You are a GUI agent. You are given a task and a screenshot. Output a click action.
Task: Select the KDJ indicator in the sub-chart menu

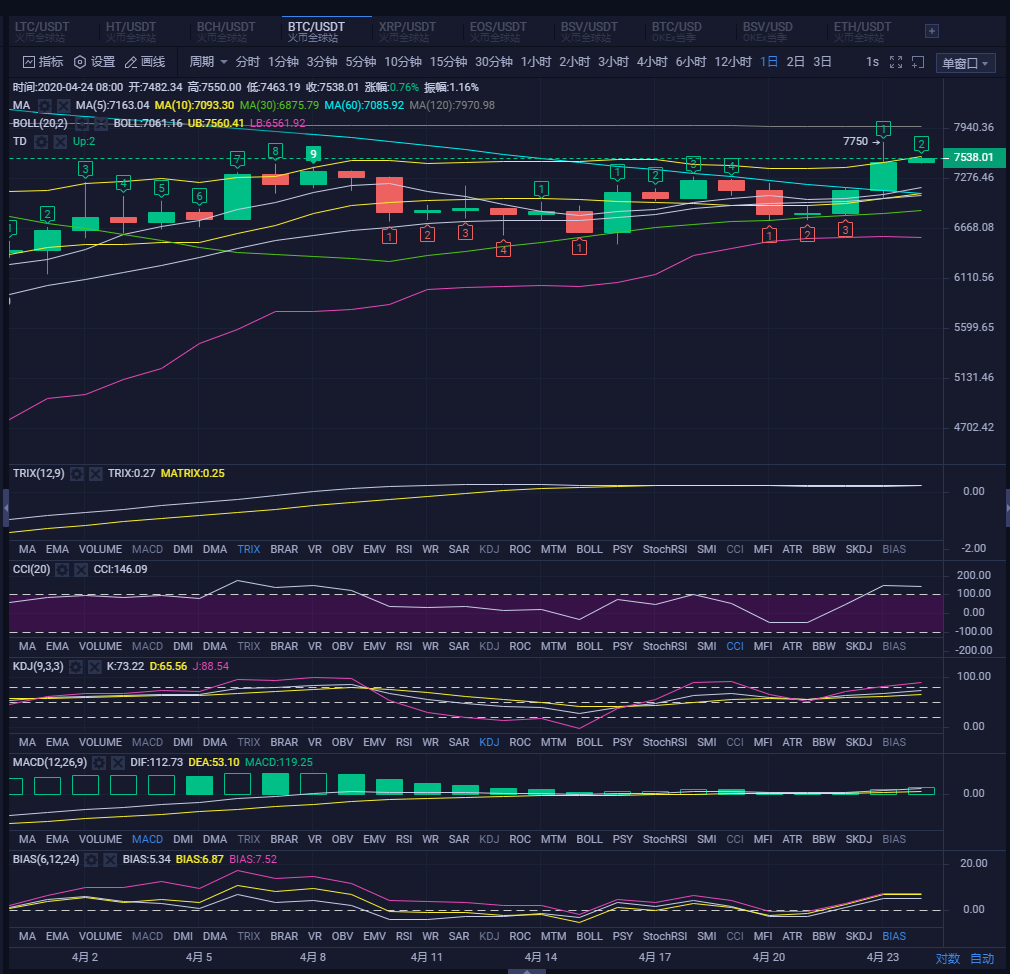[489, 742]
